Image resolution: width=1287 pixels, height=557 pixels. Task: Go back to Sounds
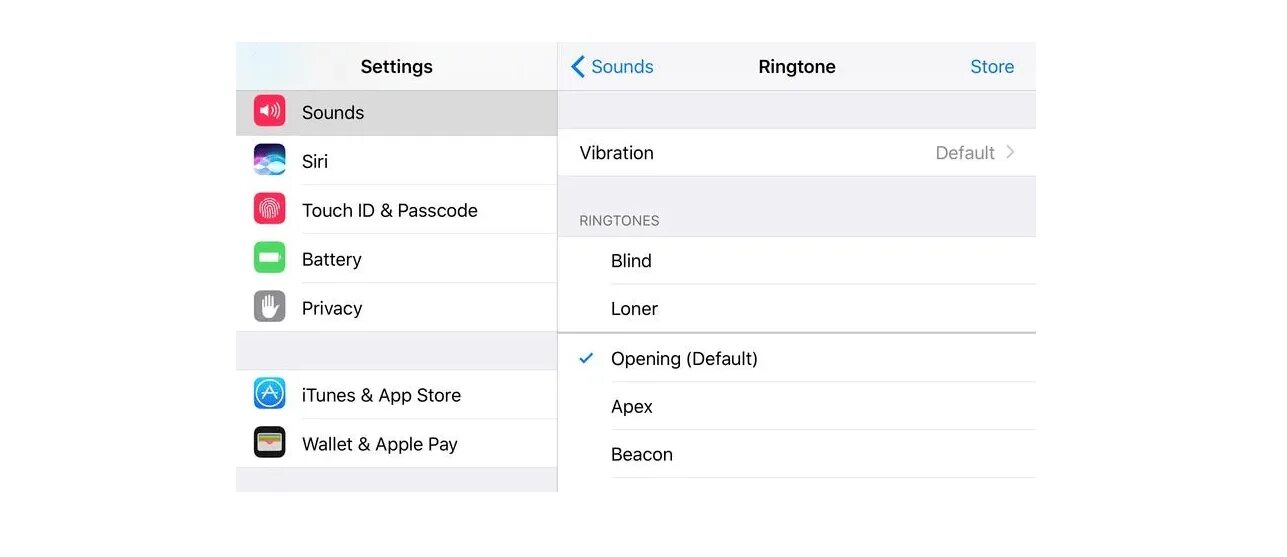tap(621, 67)
